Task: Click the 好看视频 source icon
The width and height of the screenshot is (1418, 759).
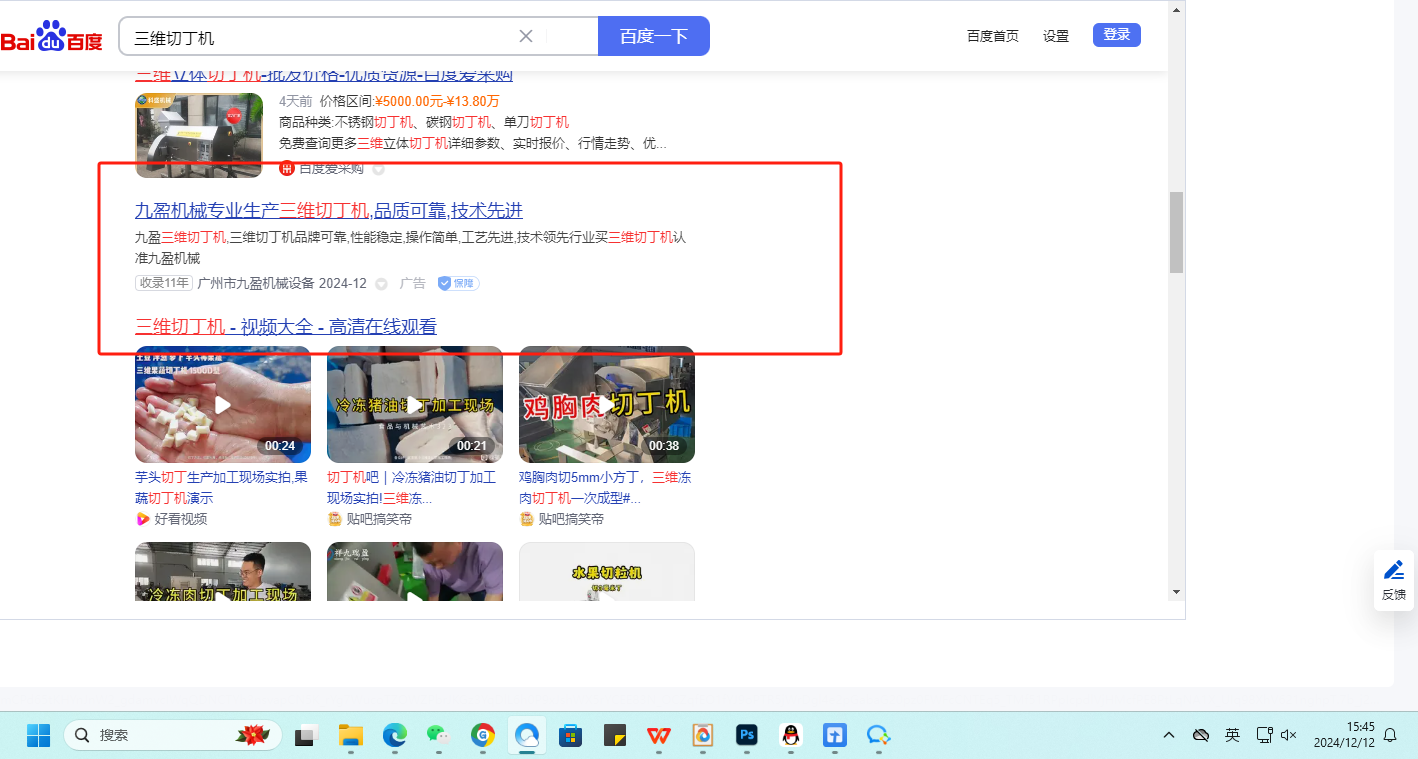Action: 142,519
